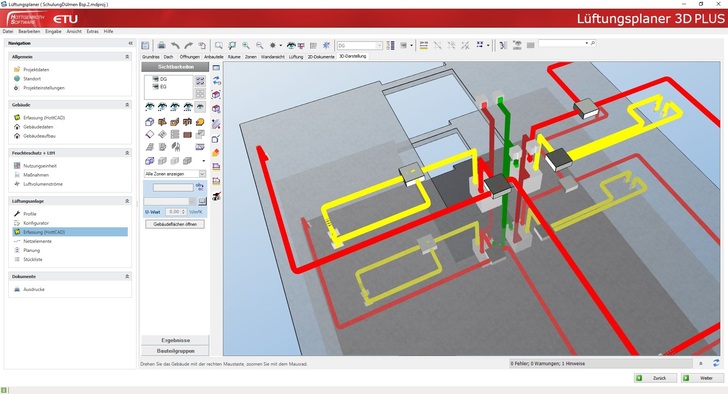Click the view rotate icon in vertical strip
The width and height of the screenshot is (728, 394).
pos(216,81)
